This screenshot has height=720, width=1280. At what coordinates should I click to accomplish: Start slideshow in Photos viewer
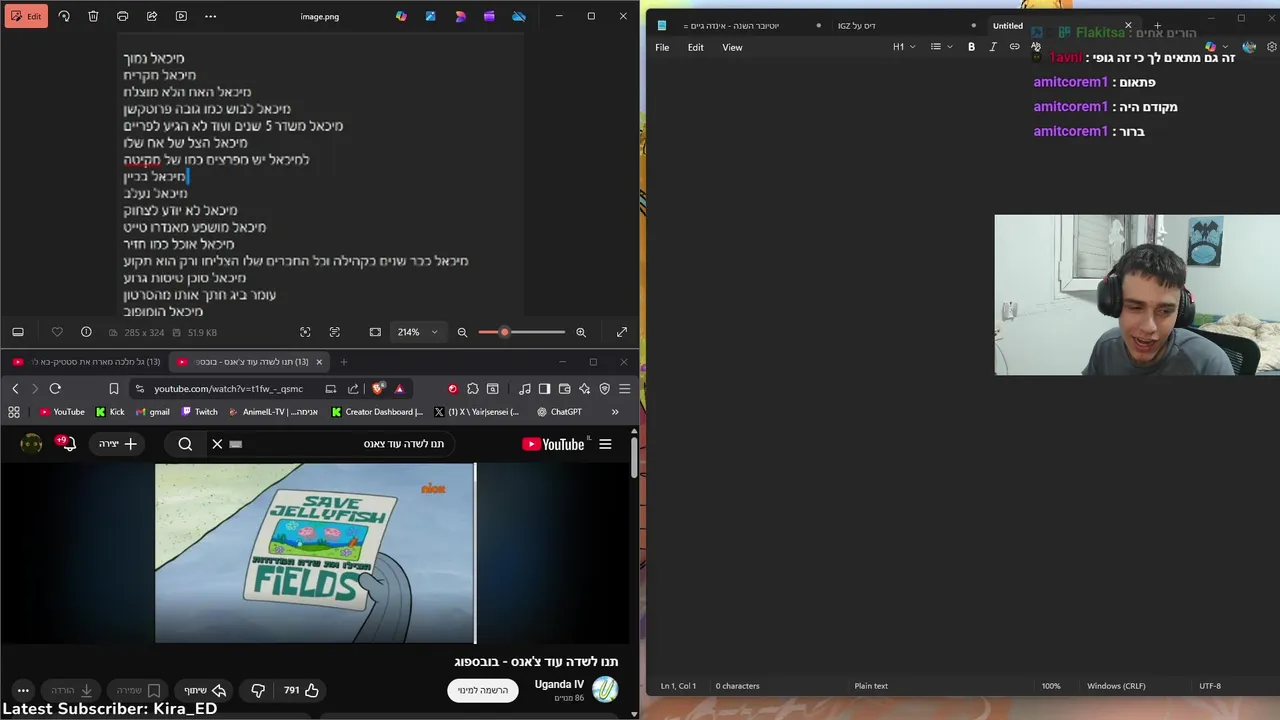[x=181, y=16]
